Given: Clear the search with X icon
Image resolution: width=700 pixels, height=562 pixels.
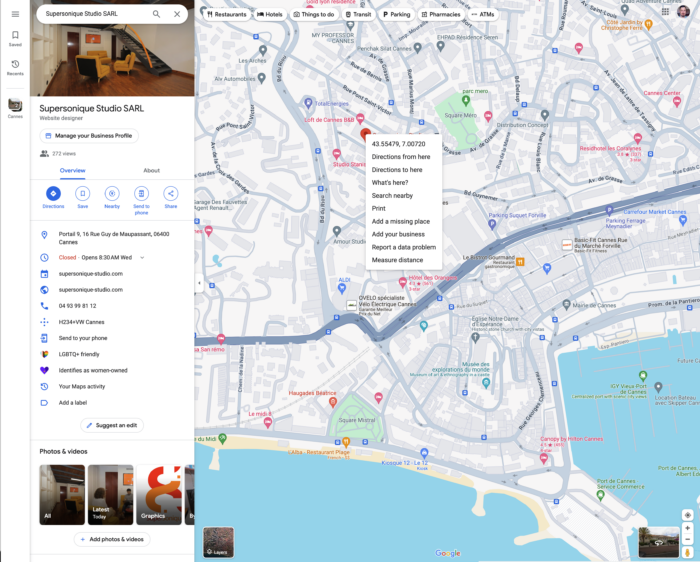Looking at the screenshot, I should tap(177, 14).
